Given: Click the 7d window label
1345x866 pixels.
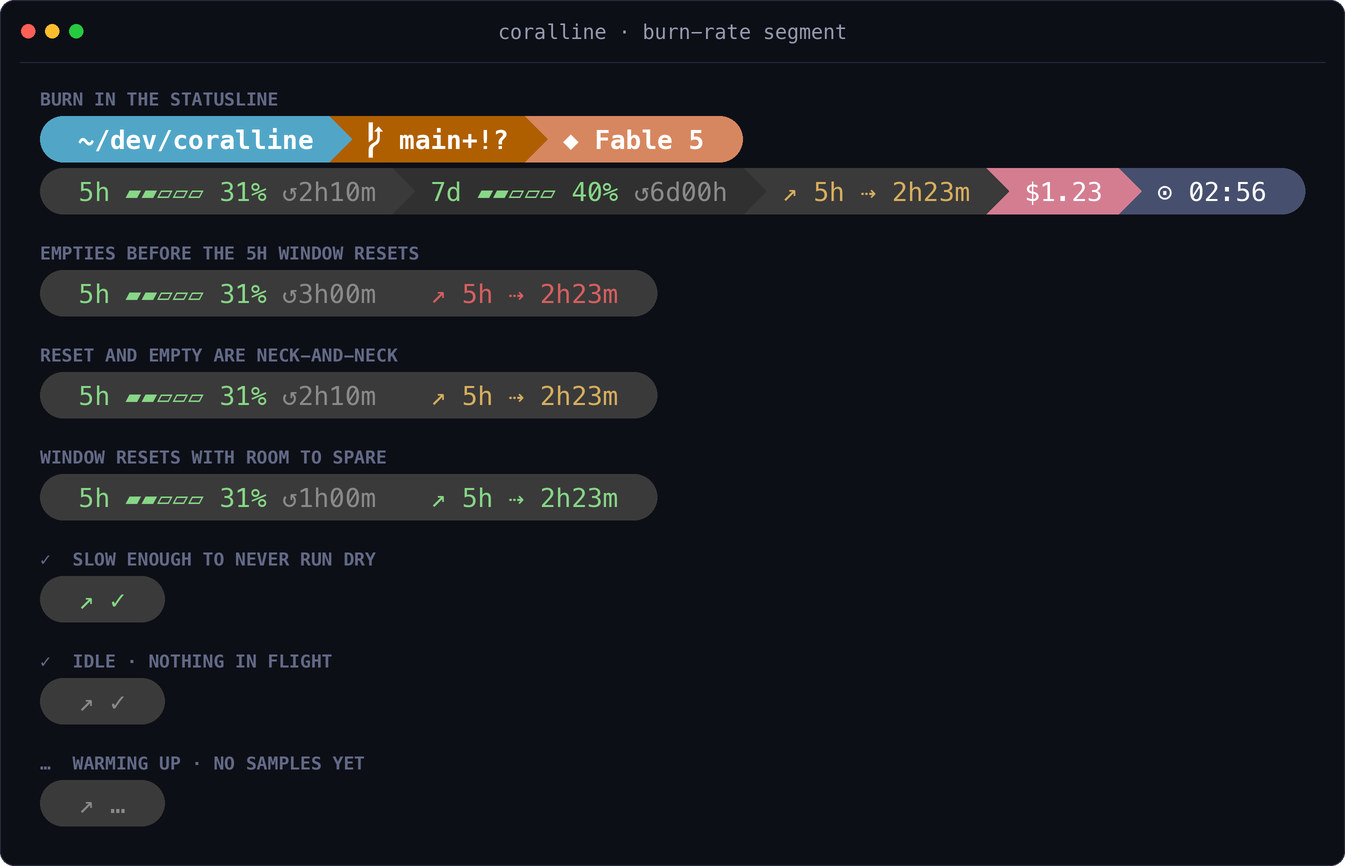Looking at the screenshot, I should tap(446, 192).
